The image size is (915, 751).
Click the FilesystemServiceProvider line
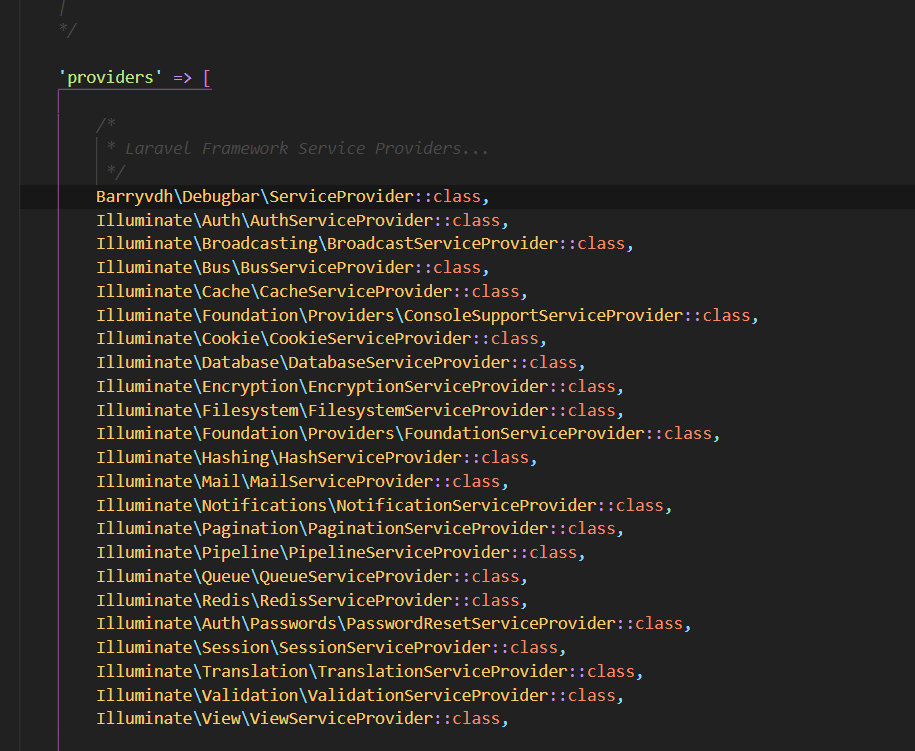(x=360, y=411)
